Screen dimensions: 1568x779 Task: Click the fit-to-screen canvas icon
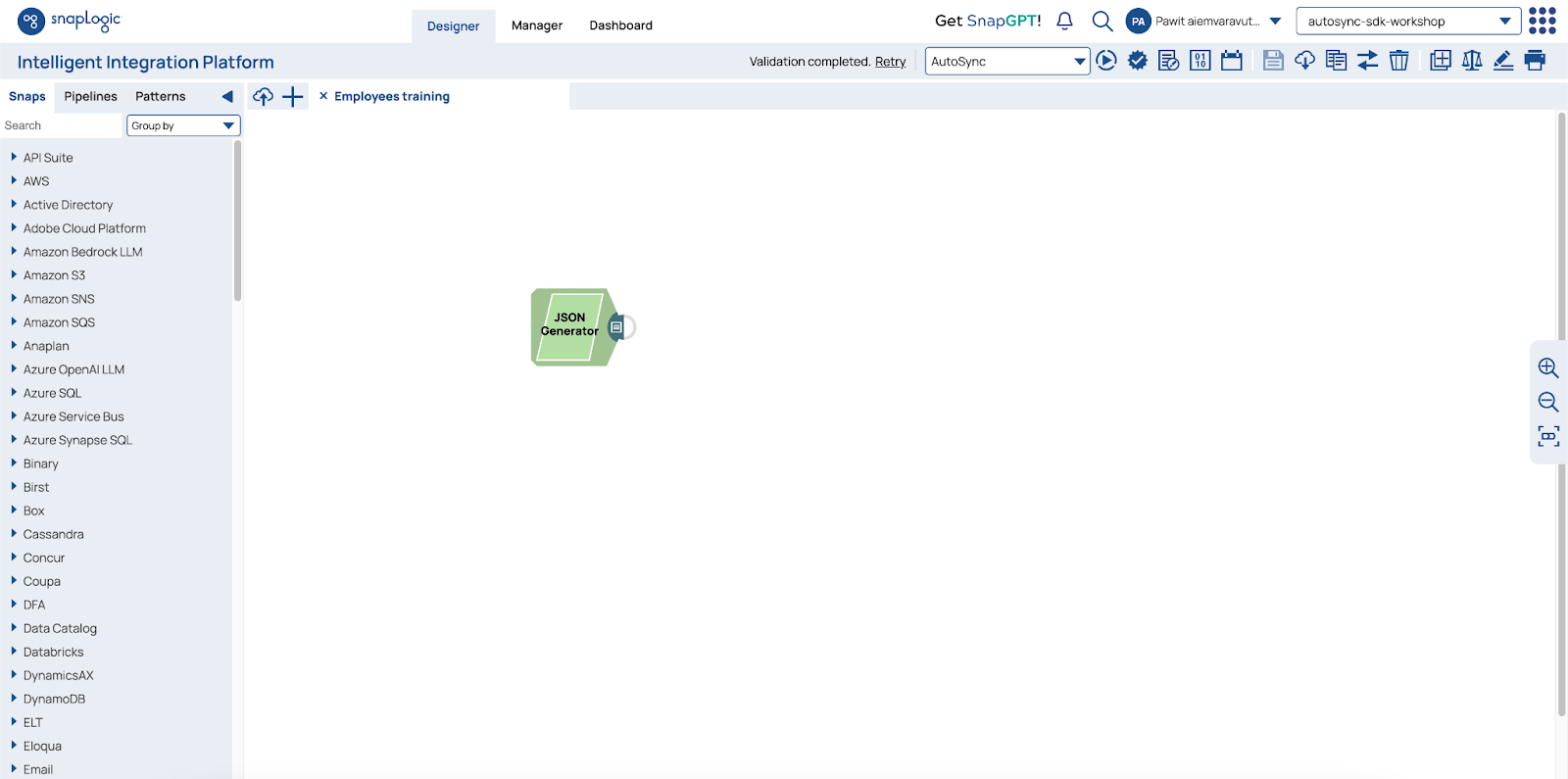[1548, 436]
